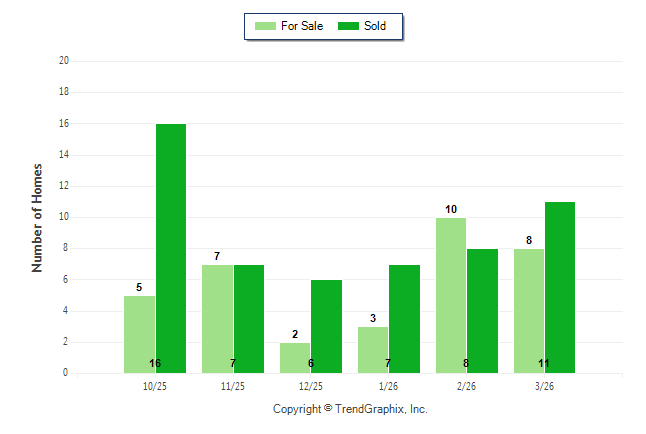Click the Copyright TrendGraphix, Inc. text
Viewport: 646px width, 434px height.
[x=350, y=409]
